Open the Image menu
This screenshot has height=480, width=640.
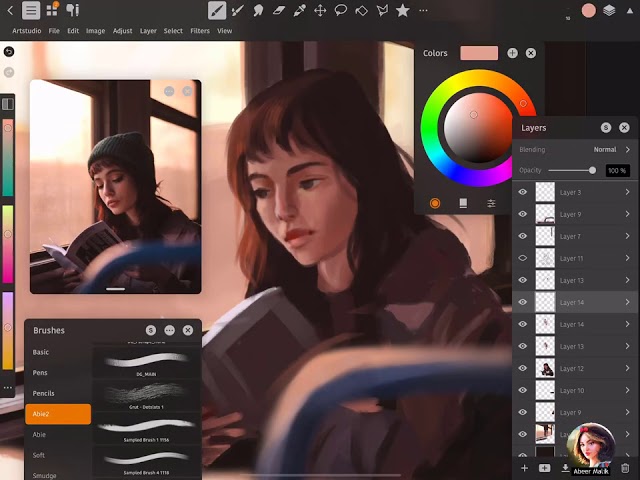tap(96, 31)
